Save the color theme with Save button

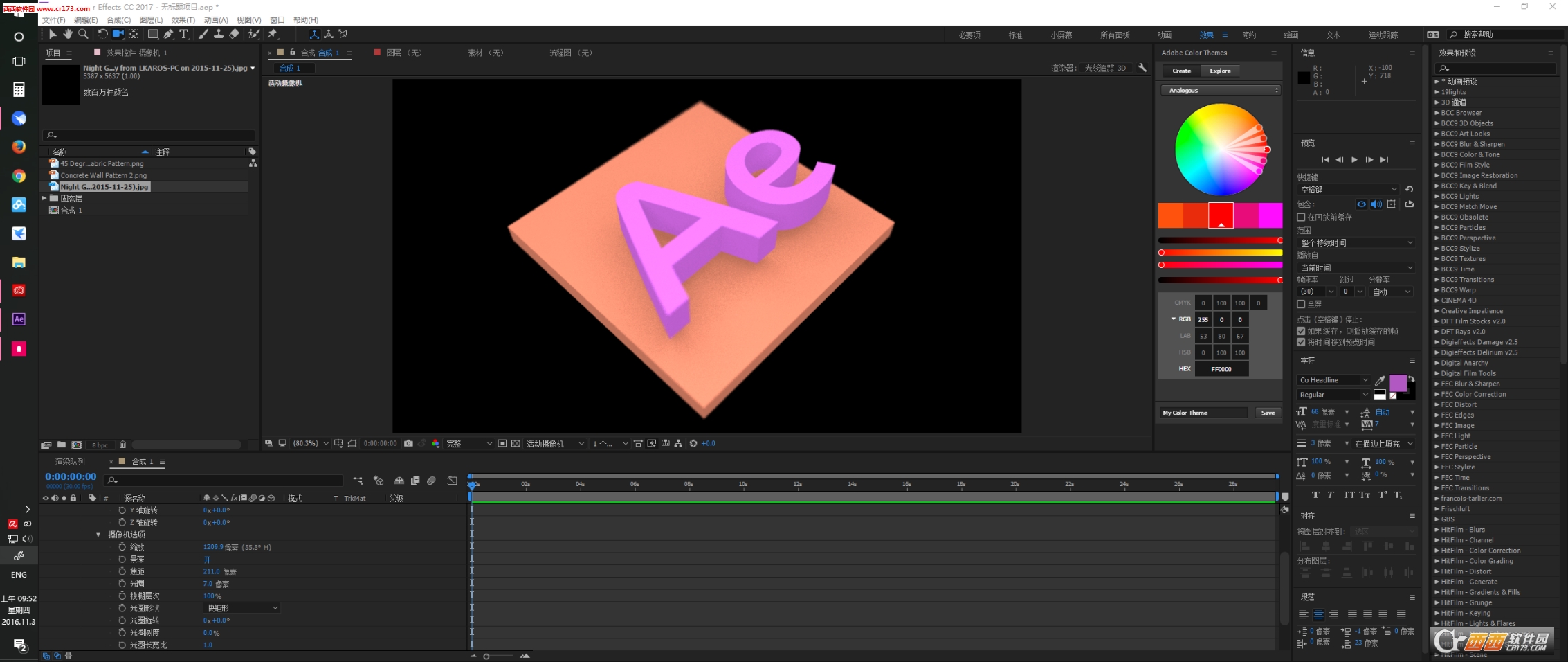1268,413
